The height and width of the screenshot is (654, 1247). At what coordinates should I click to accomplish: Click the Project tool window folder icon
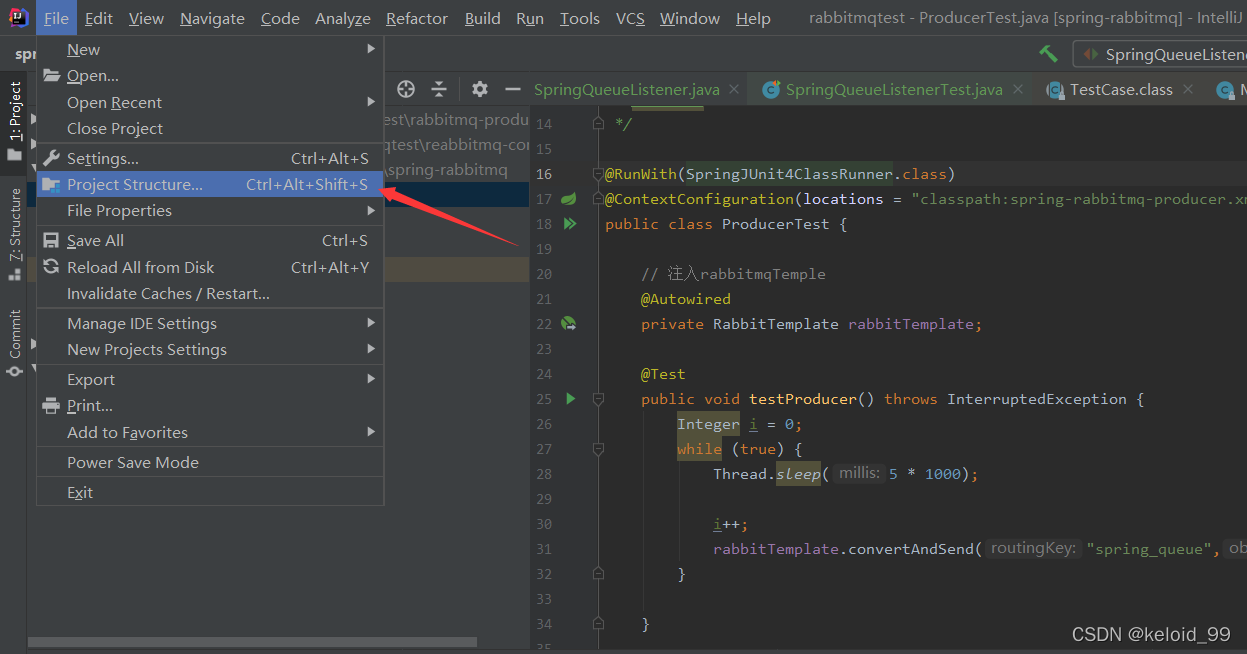click(x=14, y=155)
